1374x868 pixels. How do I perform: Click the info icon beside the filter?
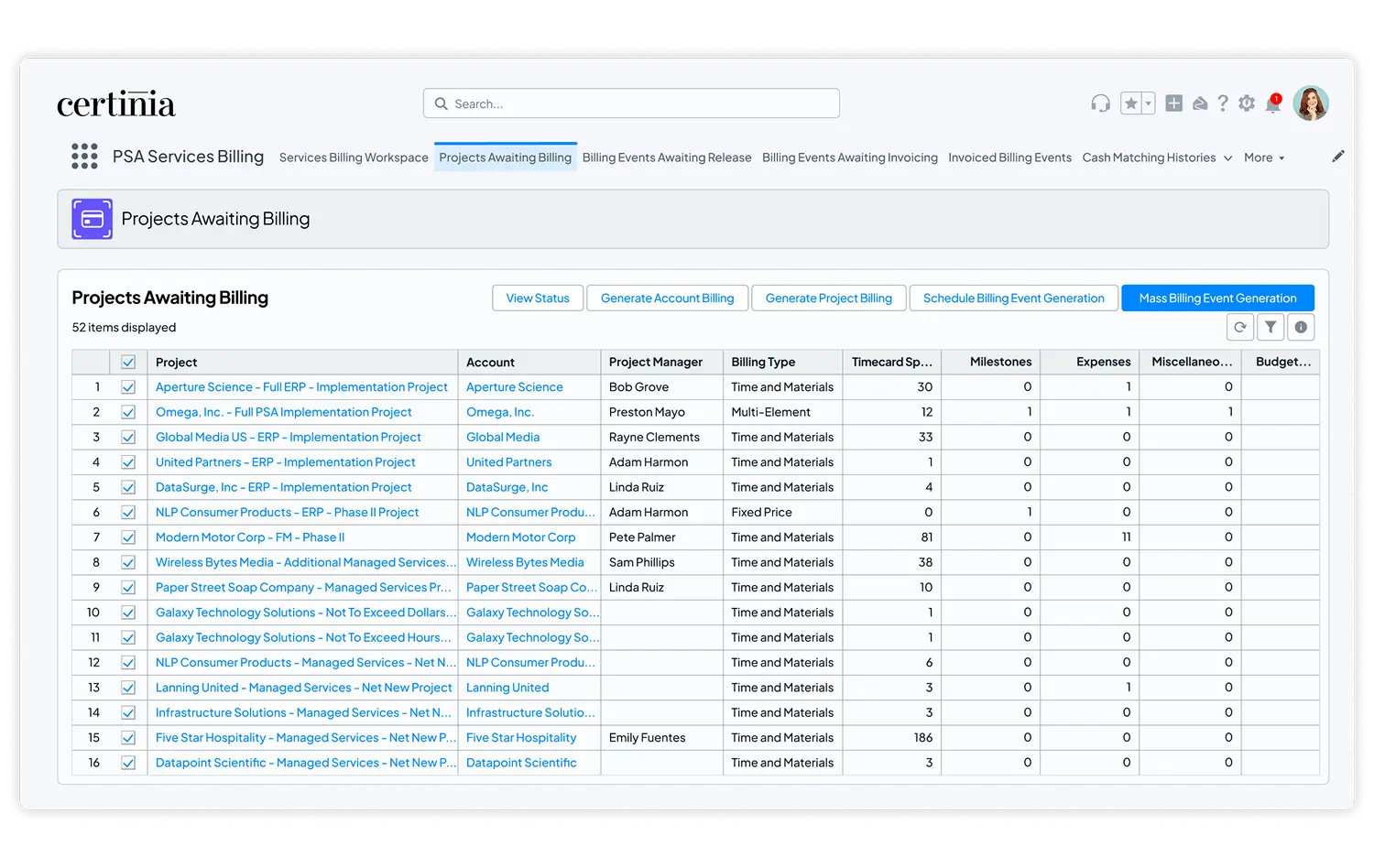pos(1301,327)
